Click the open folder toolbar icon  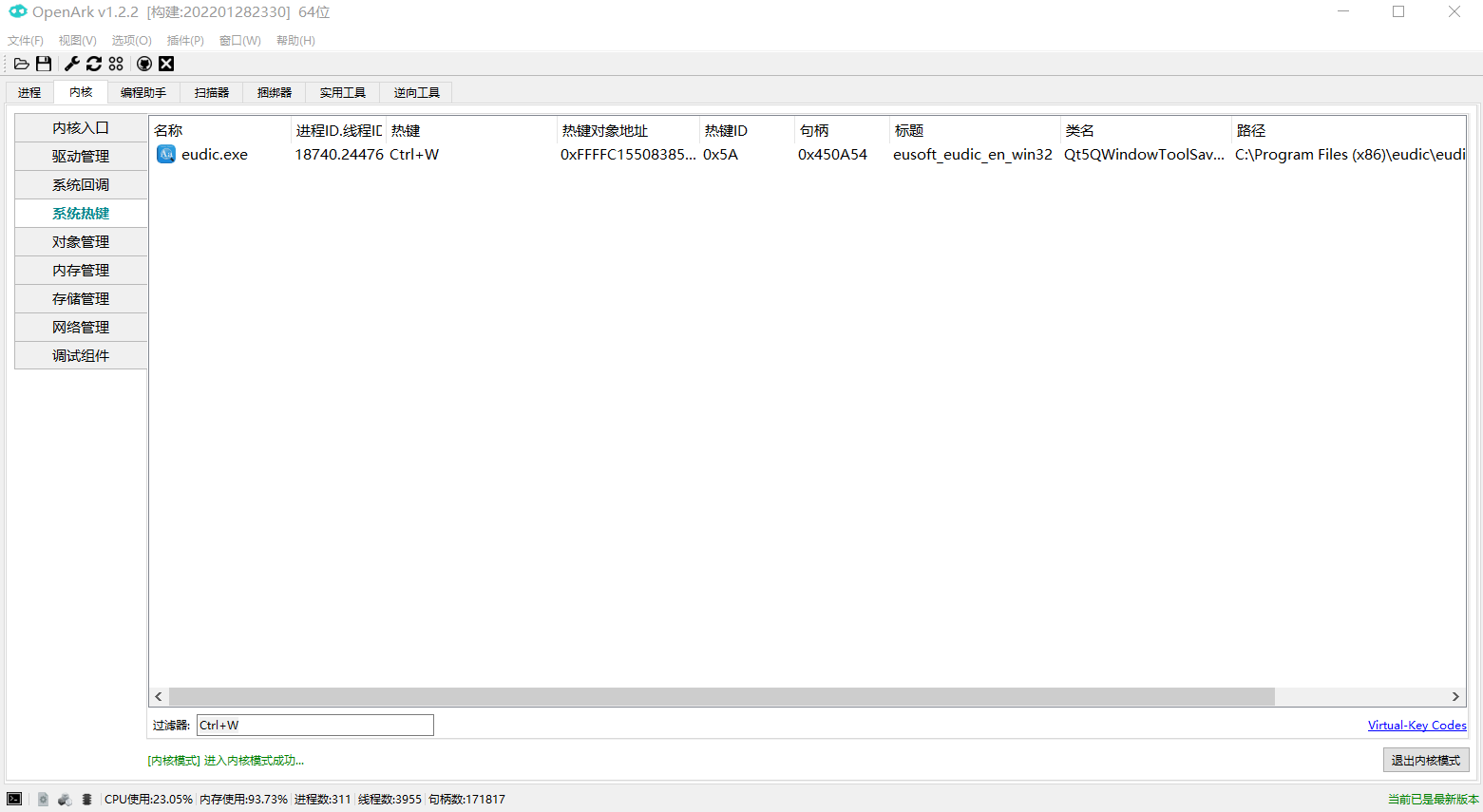22,64
